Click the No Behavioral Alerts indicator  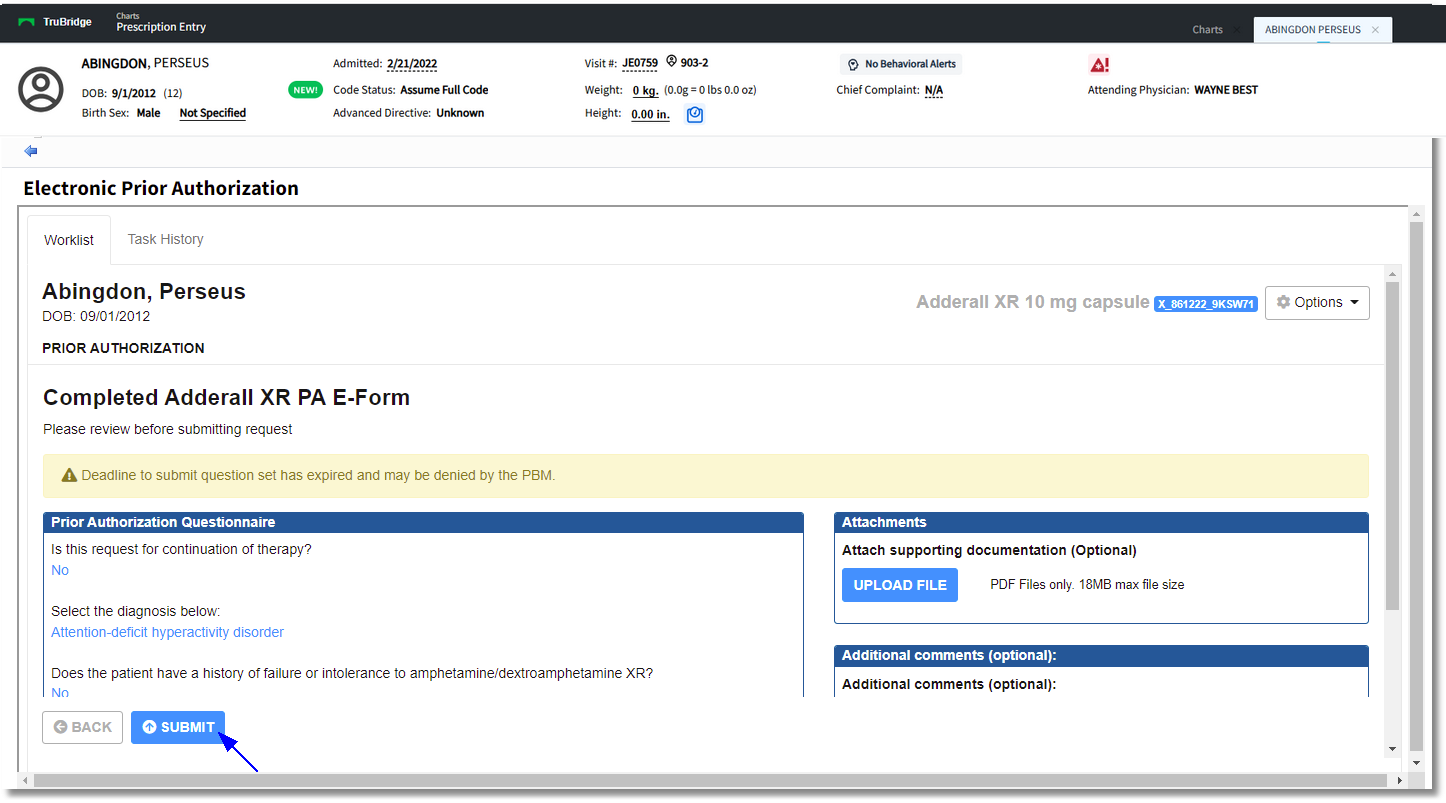click(x=901, y=64)
